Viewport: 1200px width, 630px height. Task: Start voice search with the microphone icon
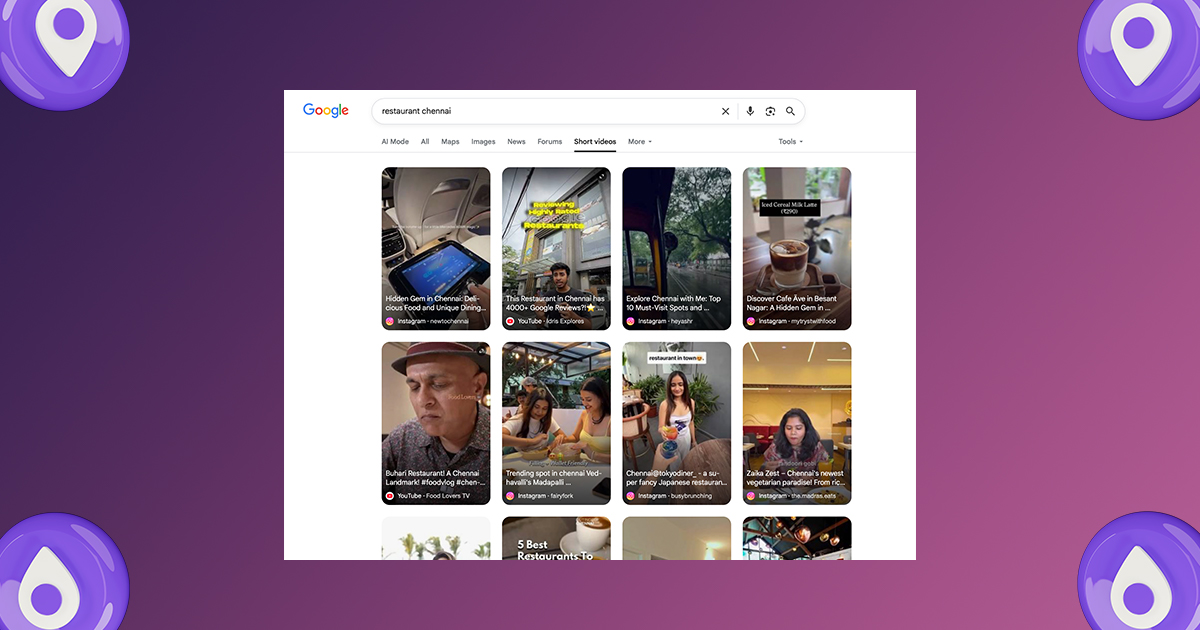pyautogui.click(x=750, y=112)
